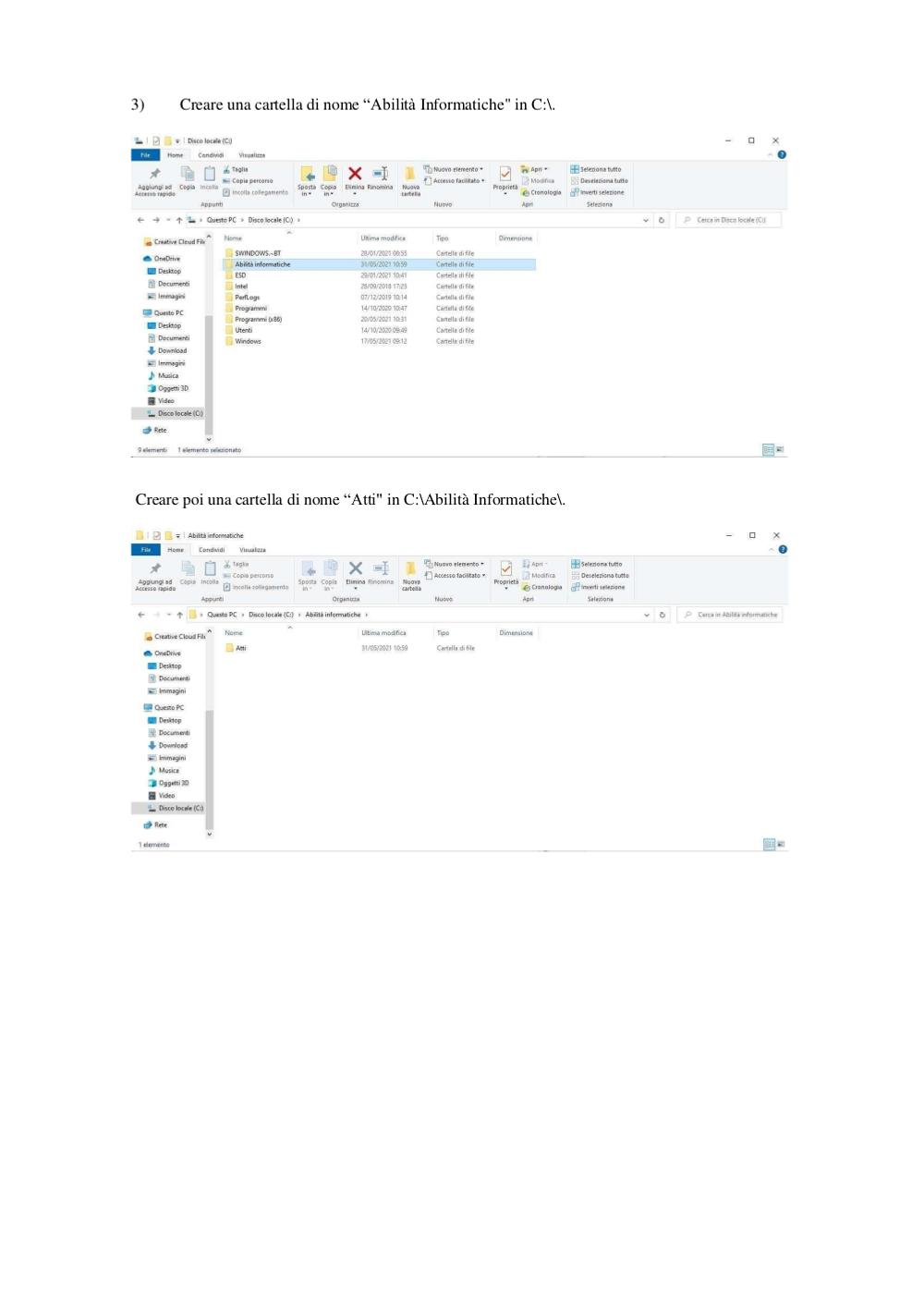This screenshot has height=1306, width=924.
Task: Open Accesso facilitato dropdown in Abilità informatiche window
Action: pyautogui.click(x=455, y=575)
